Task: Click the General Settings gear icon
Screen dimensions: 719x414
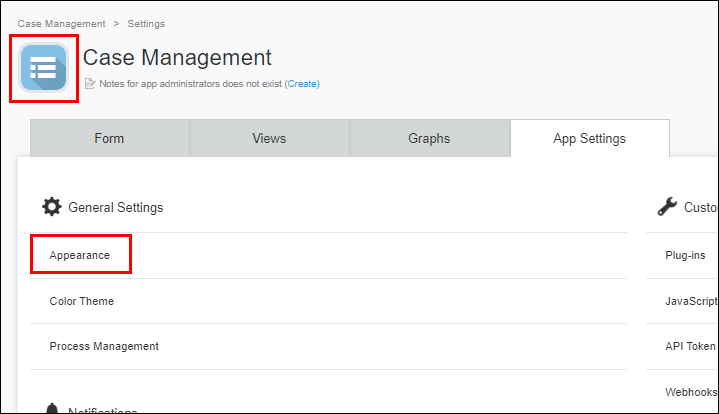Action: [51, 207]
